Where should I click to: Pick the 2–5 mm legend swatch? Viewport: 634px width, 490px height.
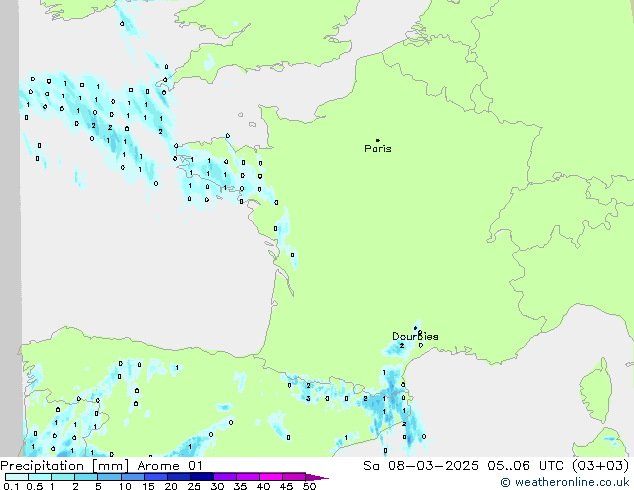click(86, 477)
